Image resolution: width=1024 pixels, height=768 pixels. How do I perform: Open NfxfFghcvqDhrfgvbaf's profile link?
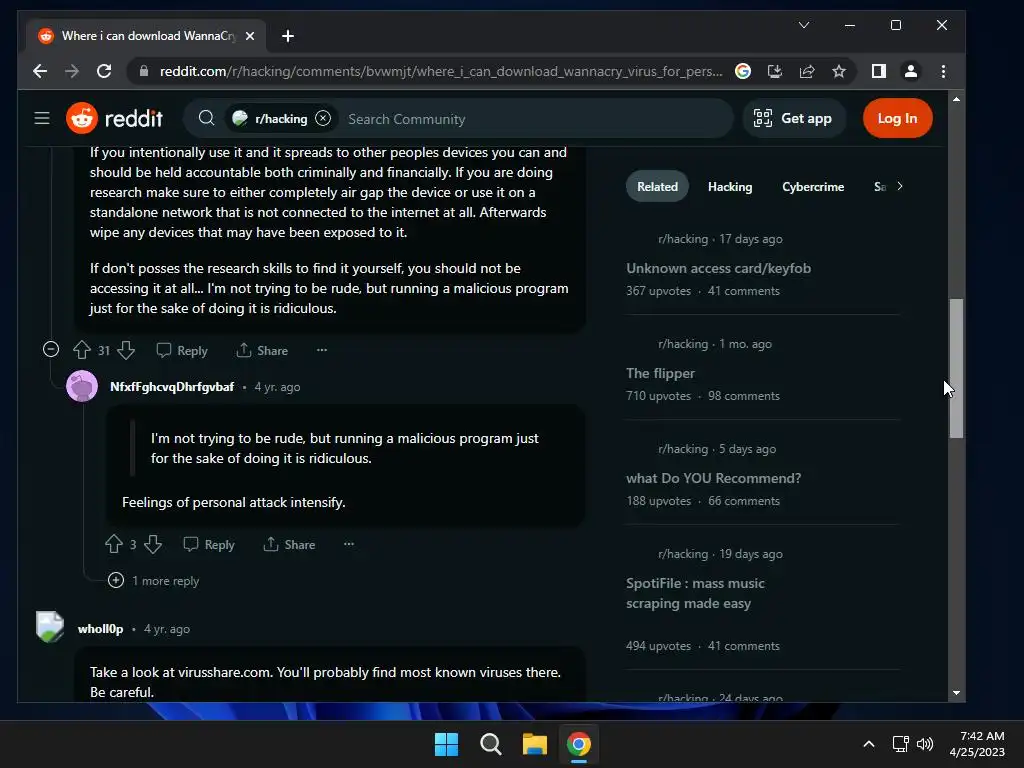(x=172, y=387)
